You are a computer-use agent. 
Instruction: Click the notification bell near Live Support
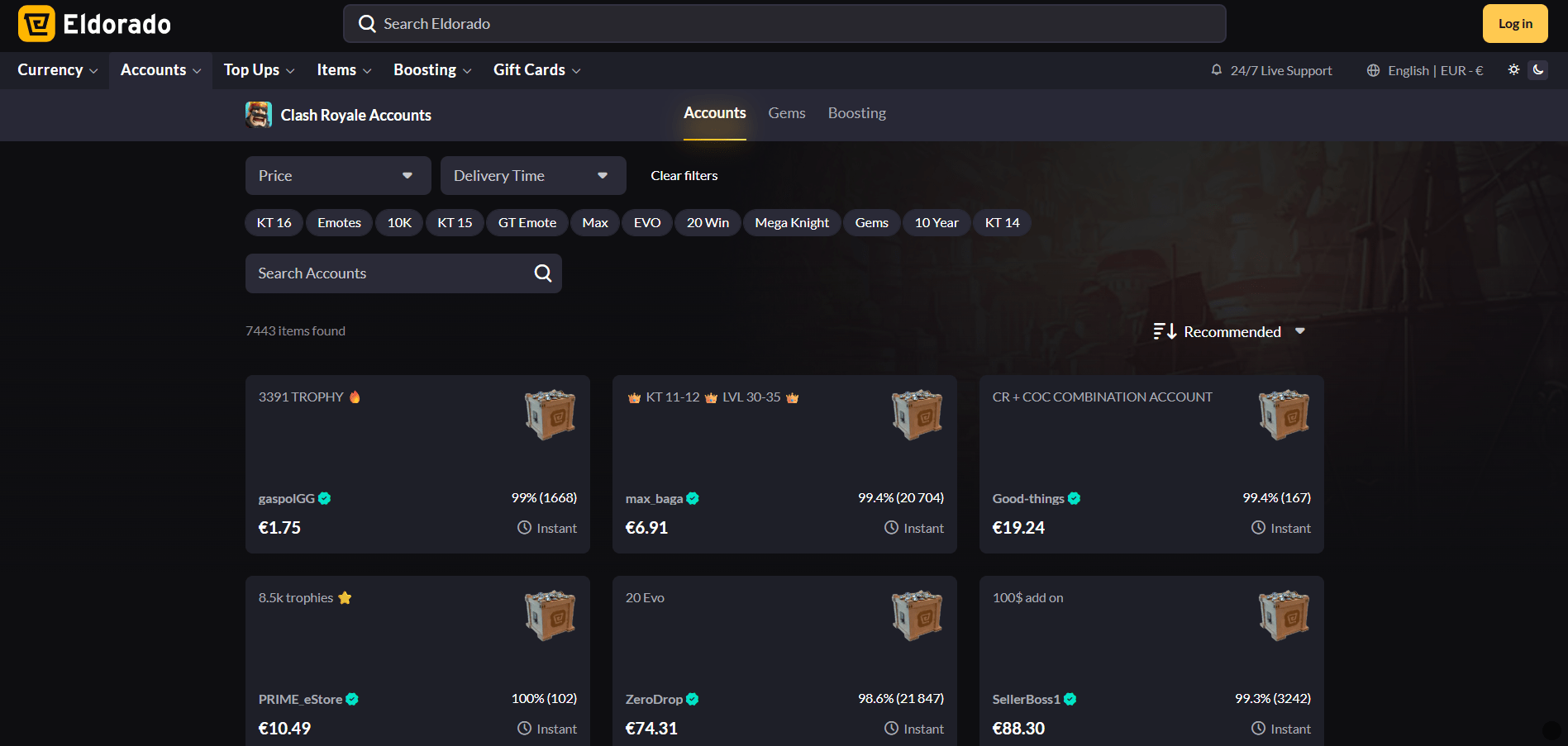point(1216,70)
